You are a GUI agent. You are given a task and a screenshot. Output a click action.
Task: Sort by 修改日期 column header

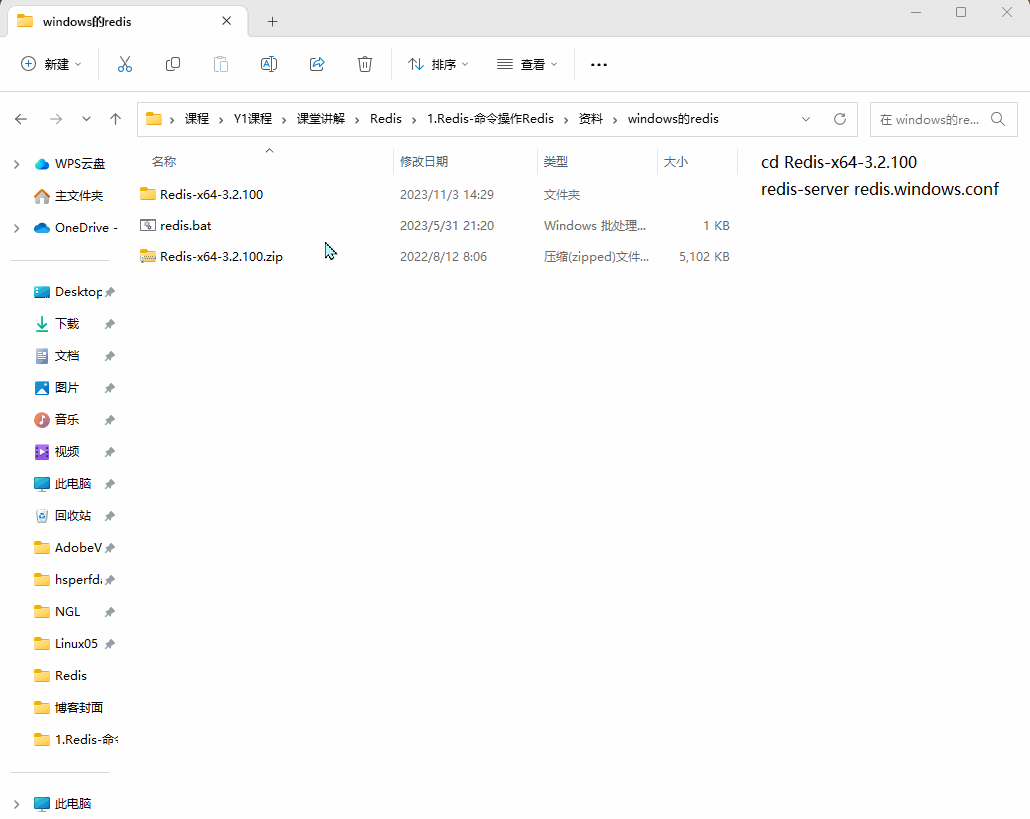pos(424,162)
